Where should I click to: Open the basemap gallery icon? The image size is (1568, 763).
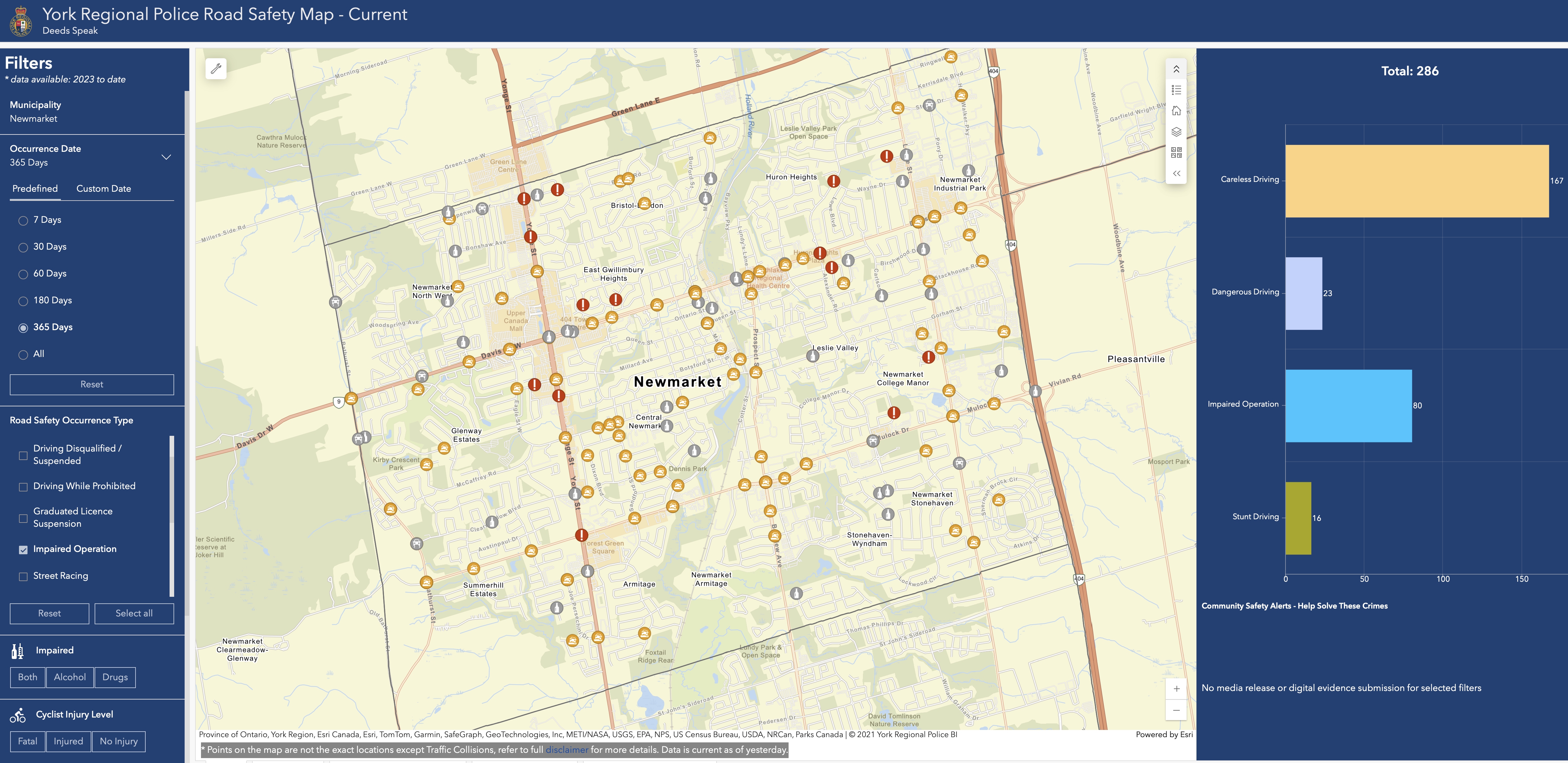click(1176, 152)
